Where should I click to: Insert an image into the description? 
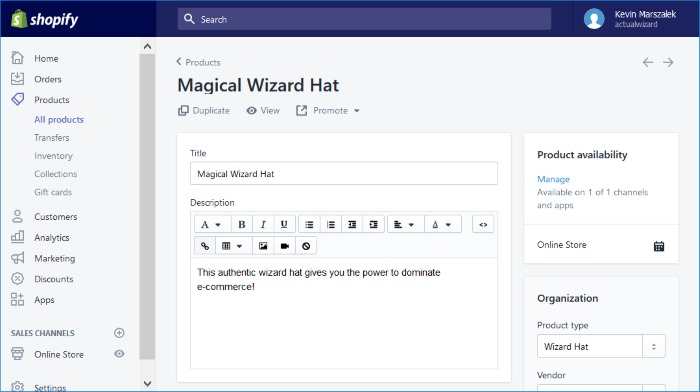tap(263, 246)
